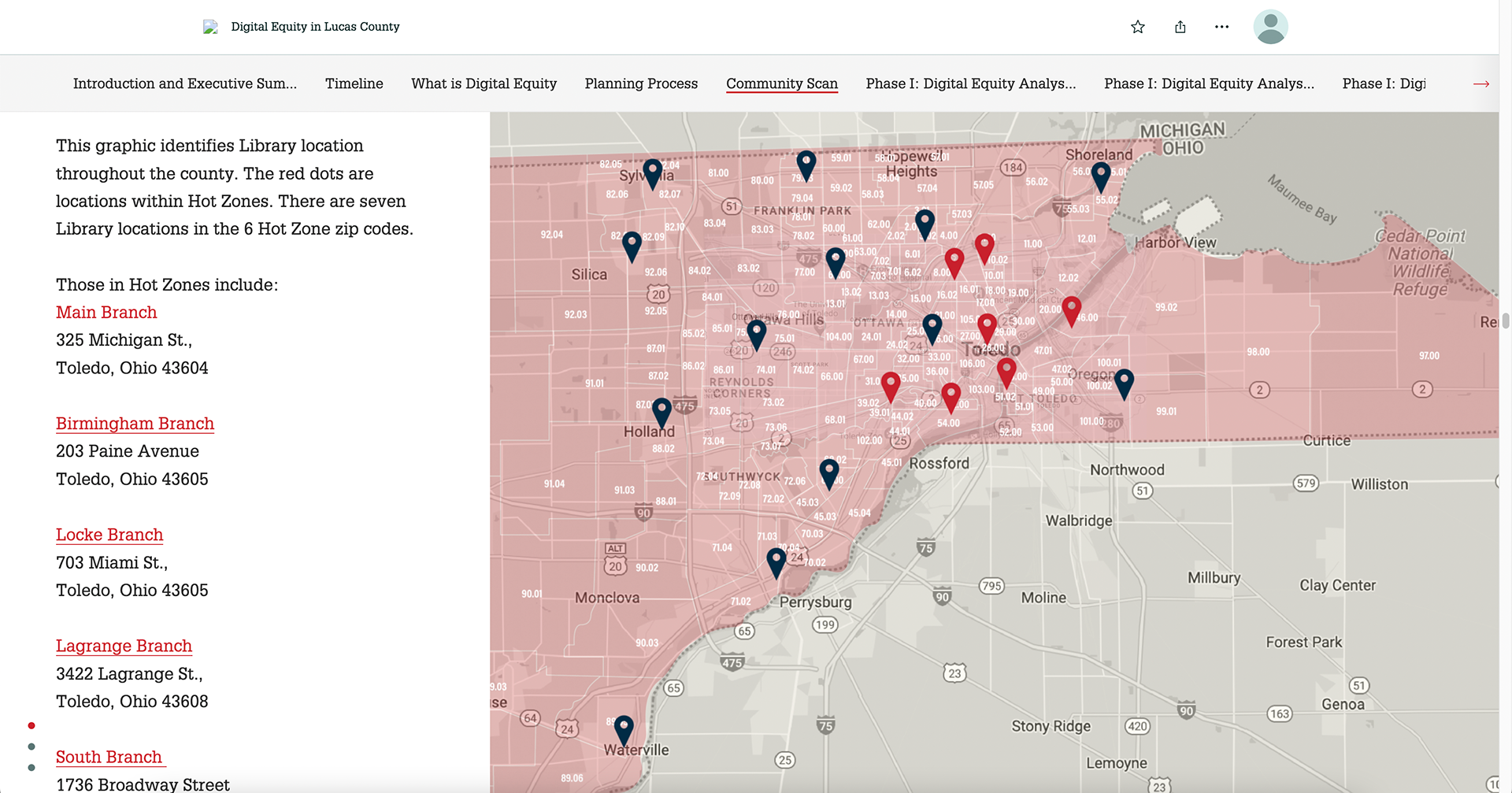Open the share icon in header

point(1180,27)
